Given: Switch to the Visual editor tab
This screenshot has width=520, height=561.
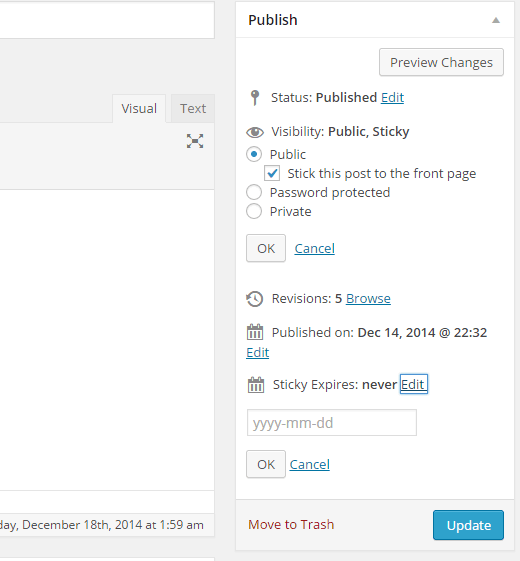Looking at the screenshot, I should [139, 108].
